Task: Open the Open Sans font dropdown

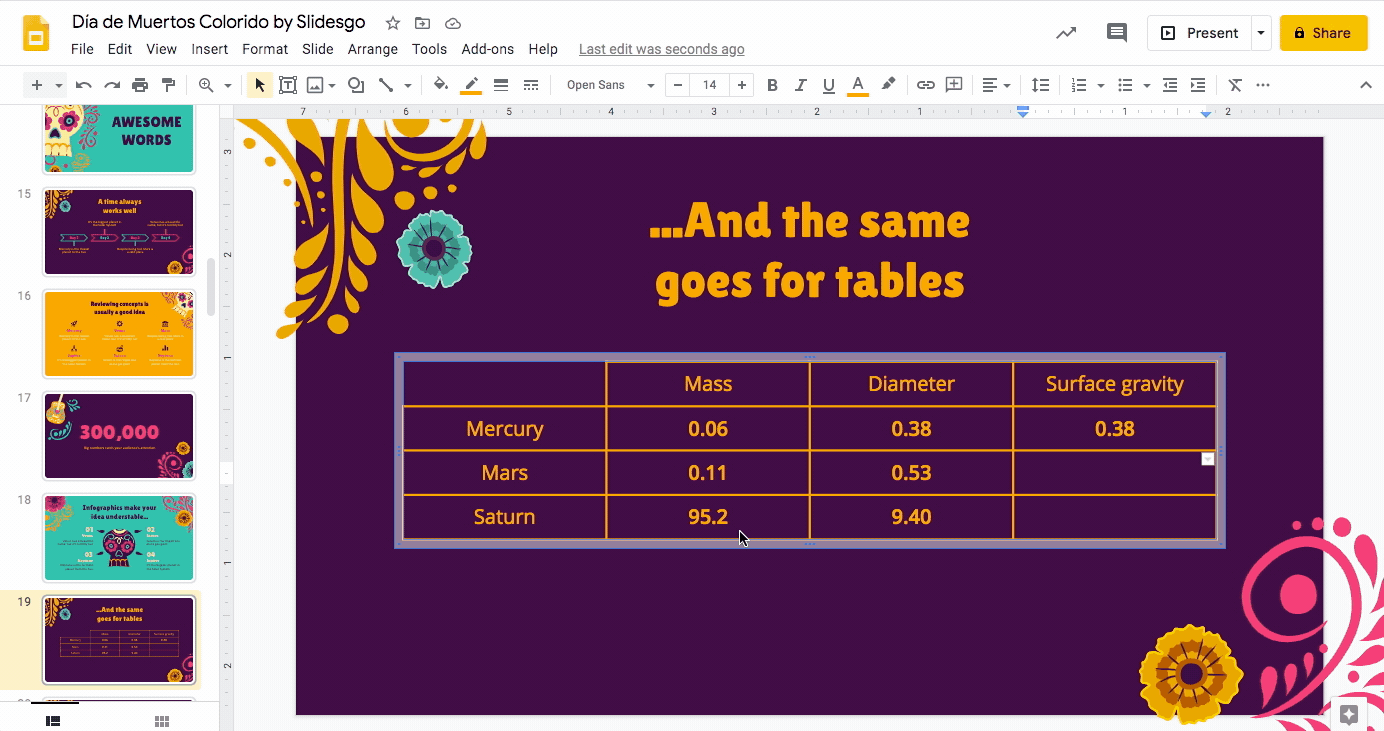Action: [x=610, y=85]
